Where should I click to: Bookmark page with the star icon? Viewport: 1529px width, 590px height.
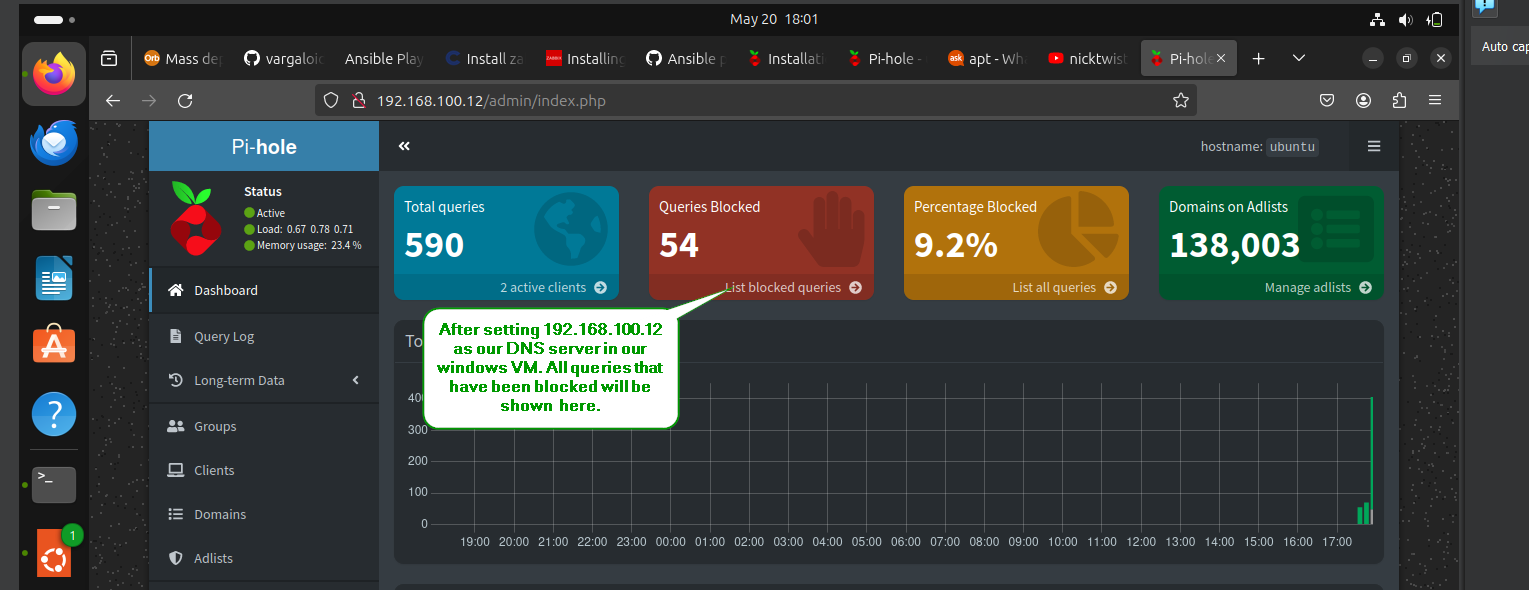pyautogui.click(x=1180, y=100)
